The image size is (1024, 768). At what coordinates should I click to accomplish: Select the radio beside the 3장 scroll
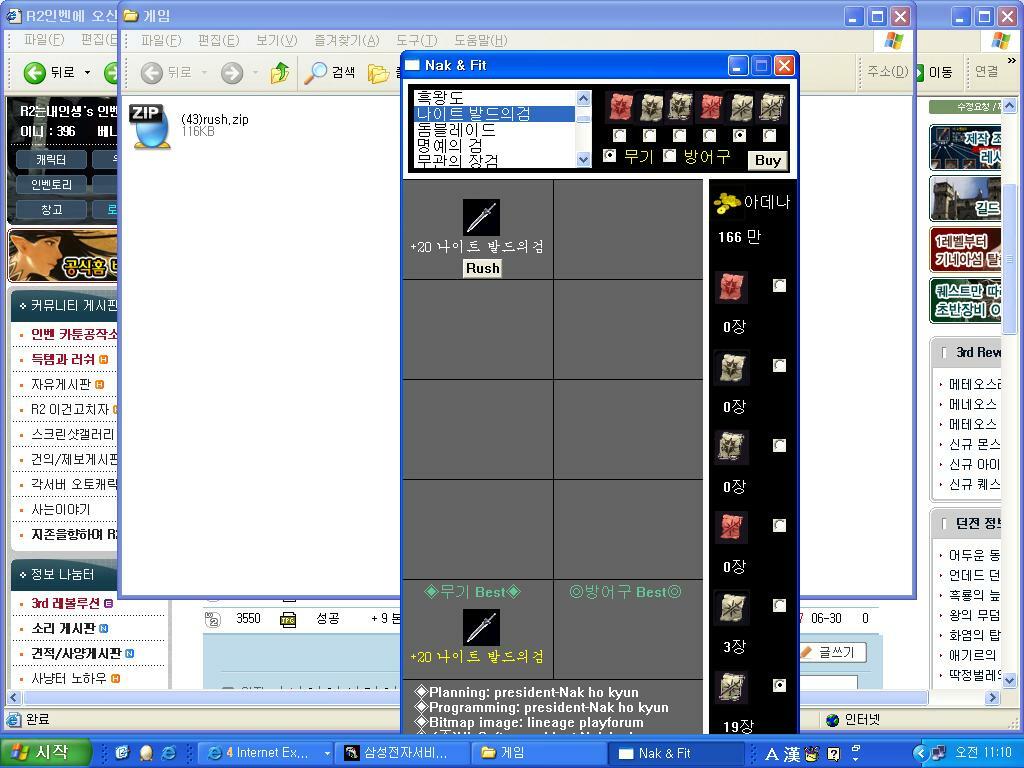pos(779,605)
